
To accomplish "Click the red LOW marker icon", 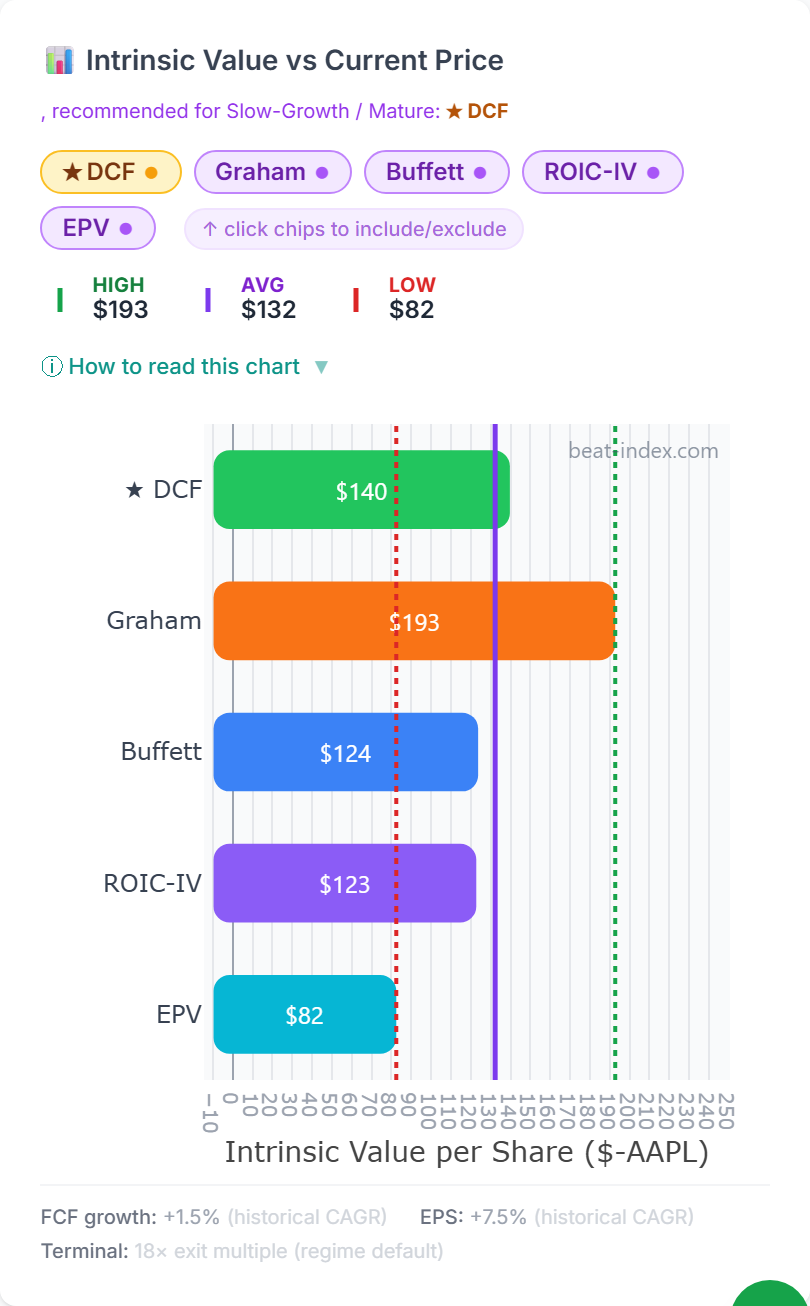I will pyautogui.click(x=356, y=299).
